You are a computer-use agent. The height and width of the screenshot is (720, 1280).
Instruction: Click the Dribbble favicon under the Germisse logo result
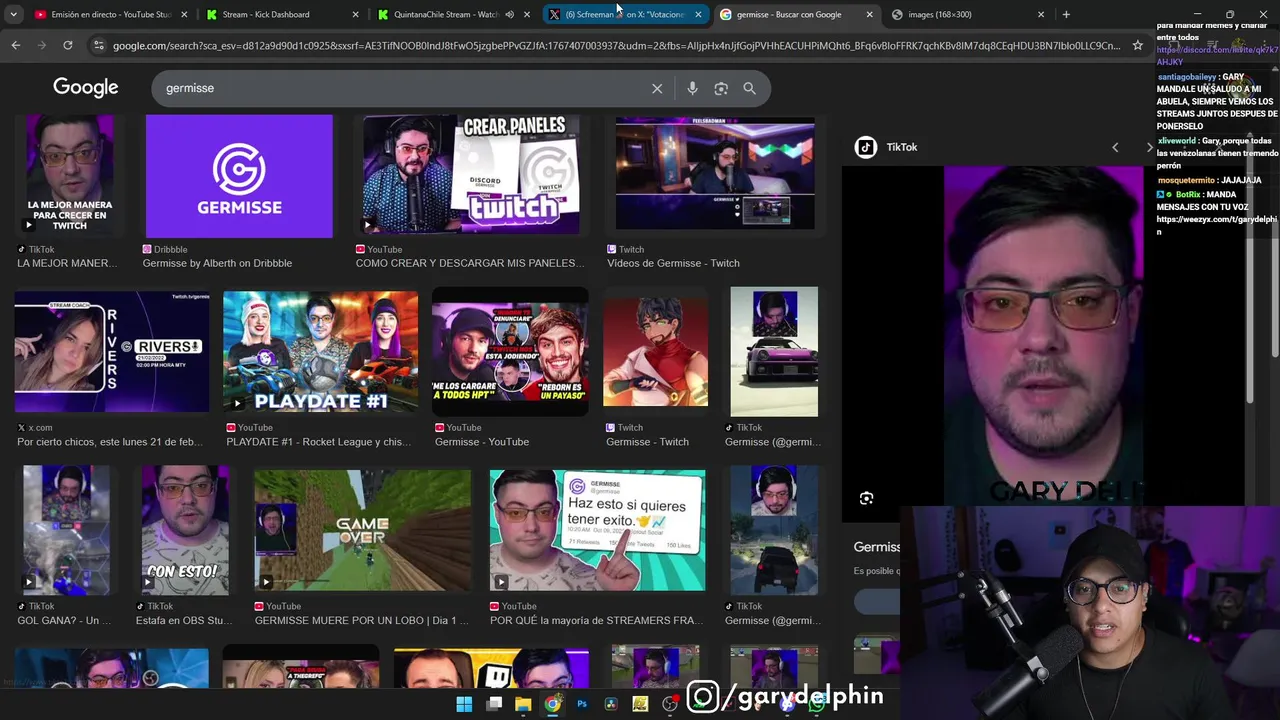point(147,249)
